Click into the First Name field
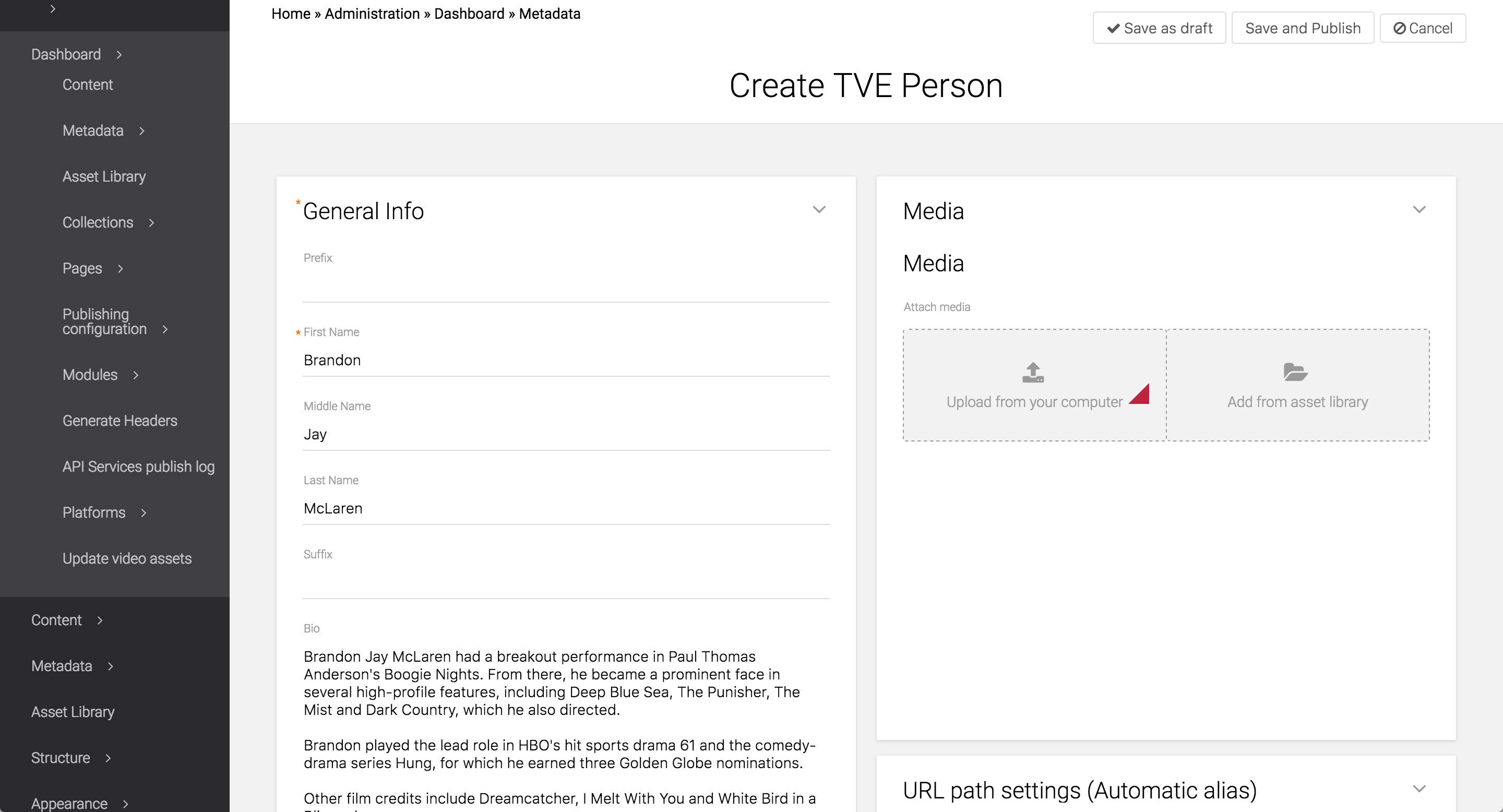 pos(565,361)
